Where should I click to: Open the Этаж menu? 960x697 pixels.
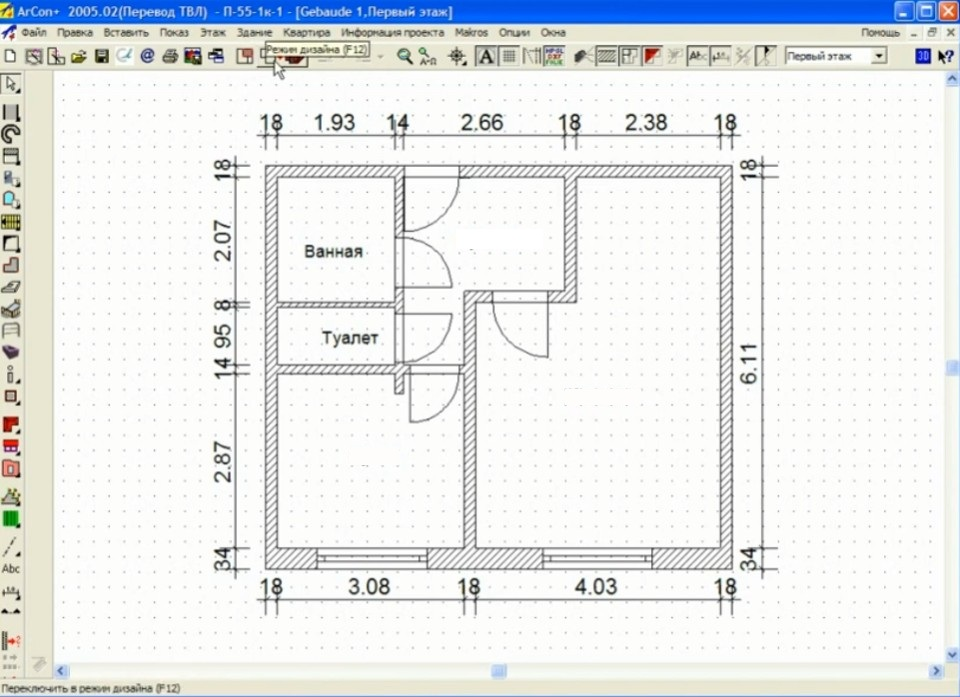(x=212, y=32)
